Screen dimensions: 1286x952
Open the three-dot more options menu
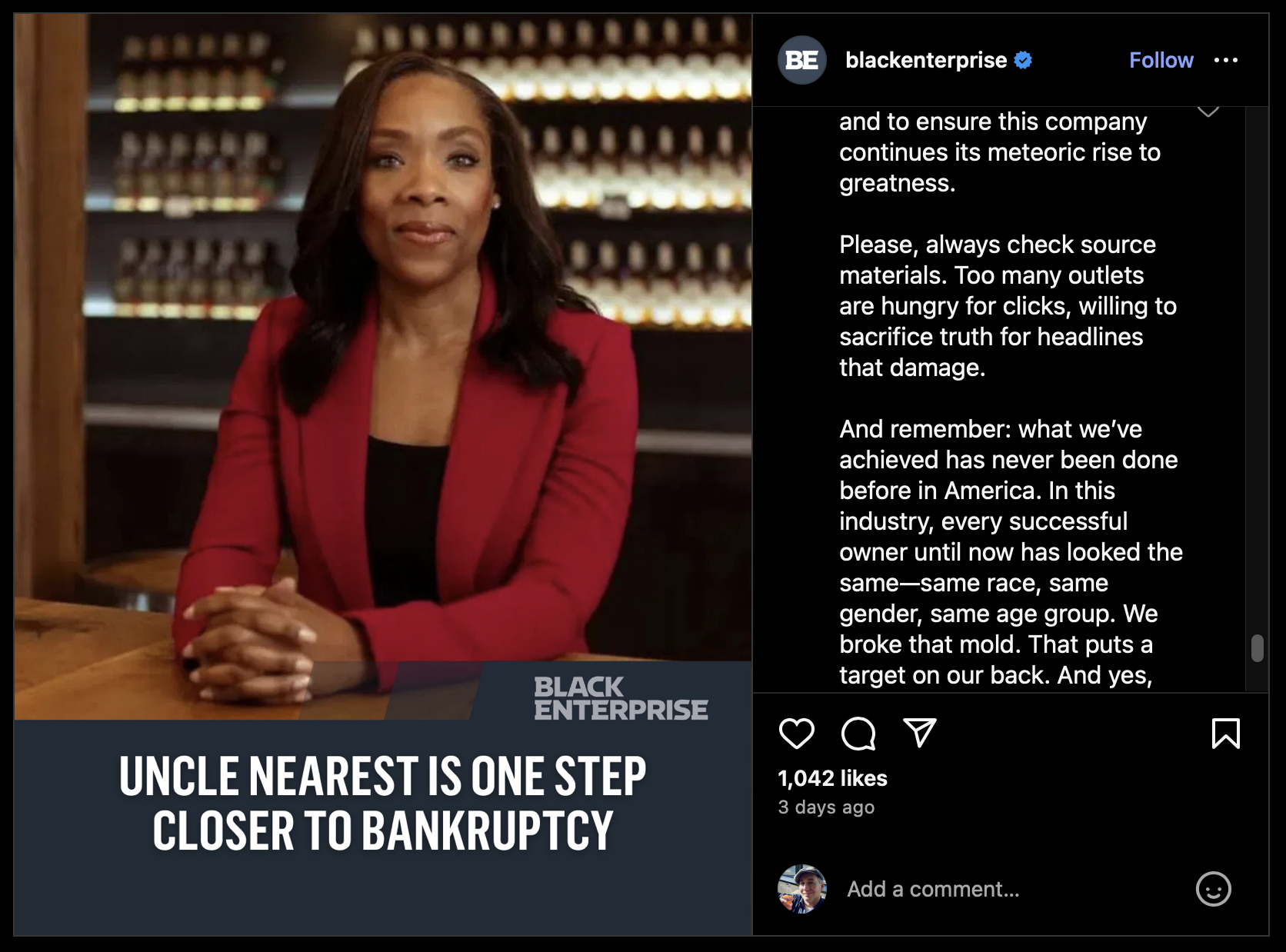(x=1226, y=60)
